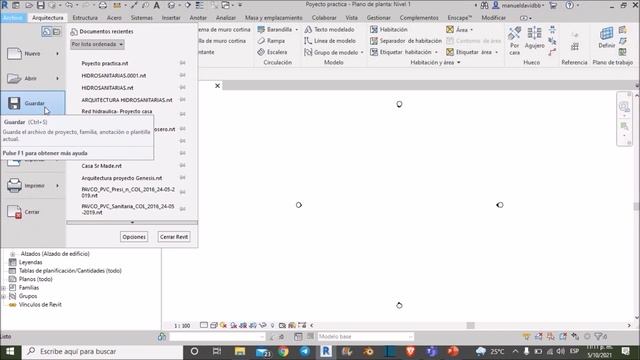Switch to the Estructura ribbon tab
640x360 pixels.
tap(85, 18)
